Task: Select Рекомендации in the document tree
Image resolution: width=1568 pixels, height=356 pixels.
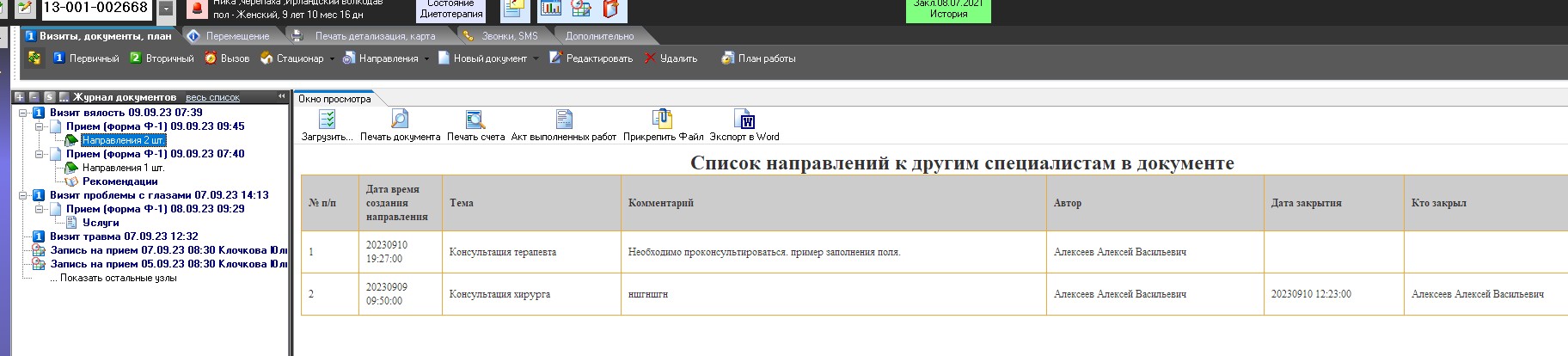Action: tap(119, 181)
